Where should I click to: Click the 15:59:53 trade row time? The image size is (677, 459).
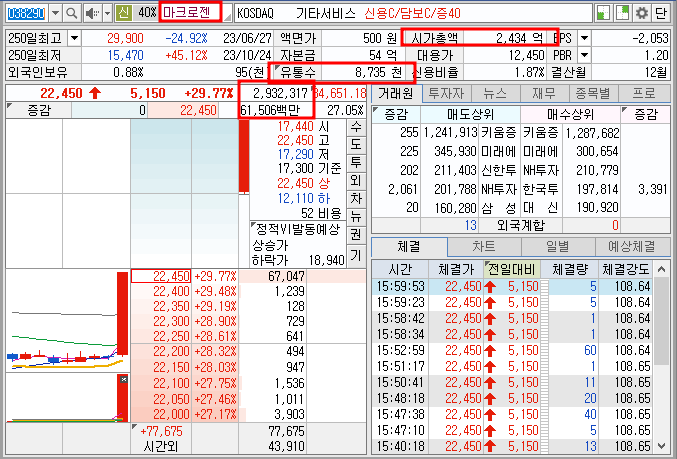(x=400, y=287)
